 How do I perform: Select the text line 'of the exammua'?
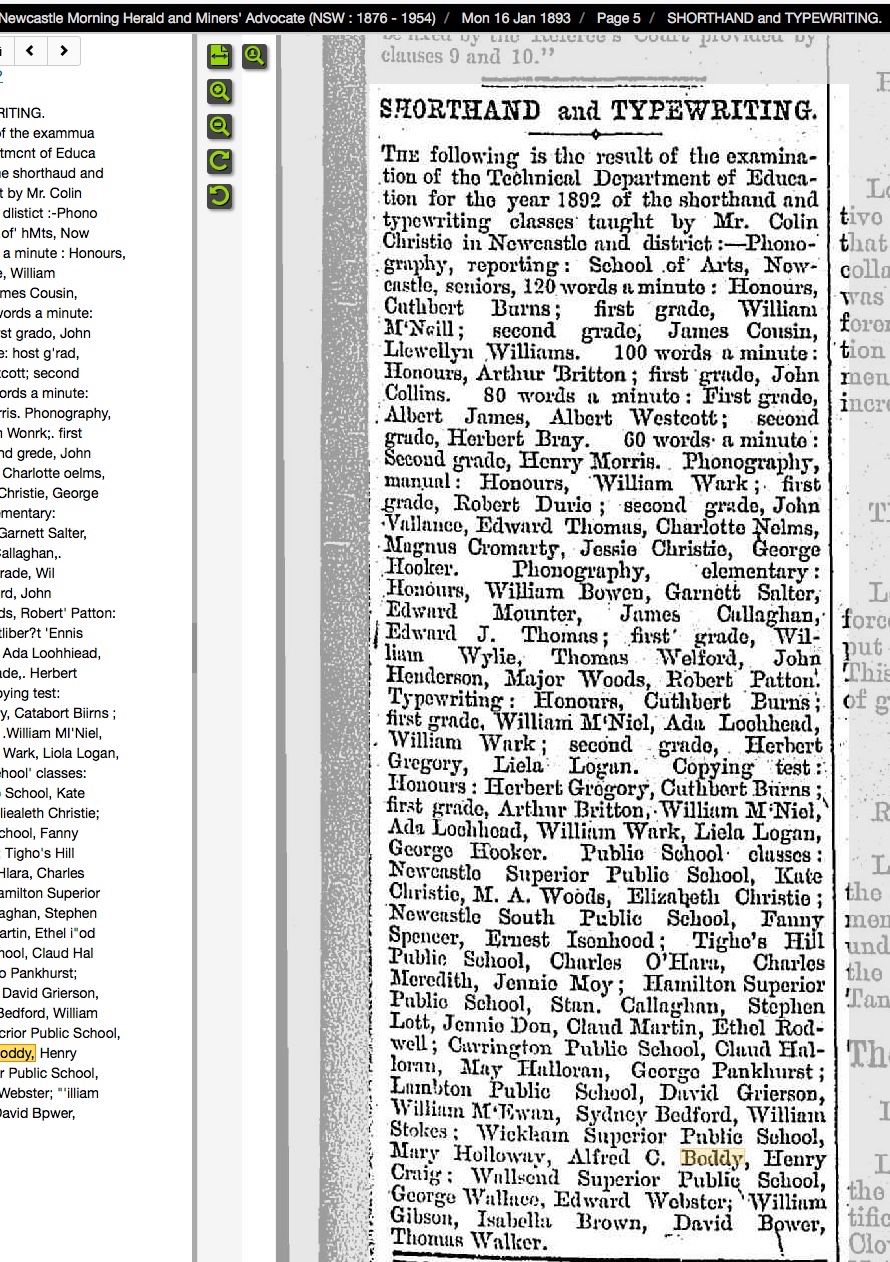(x=48, y=133)
